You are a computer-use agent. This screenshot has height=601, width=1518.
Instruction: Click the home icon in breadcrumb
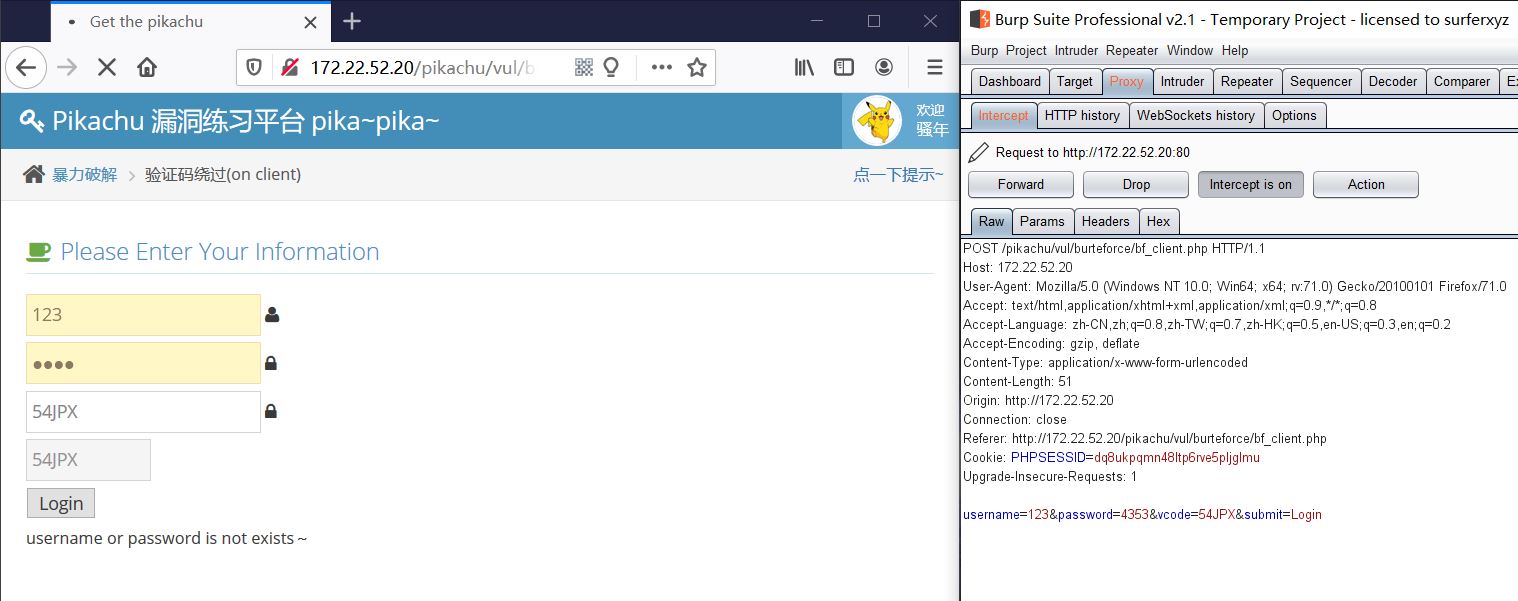[x=34, y=174]
